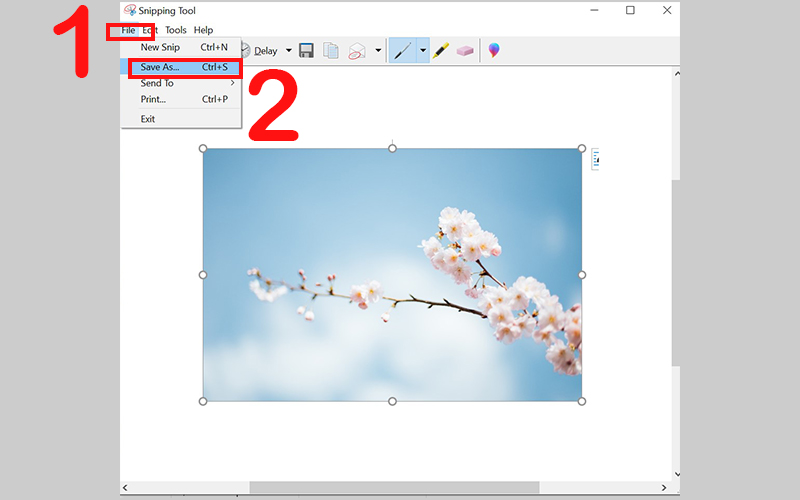Viewport: 800px width, 500px height.
Task: Minimize the Snipping Tool window
Action: (x=594, y=10)
